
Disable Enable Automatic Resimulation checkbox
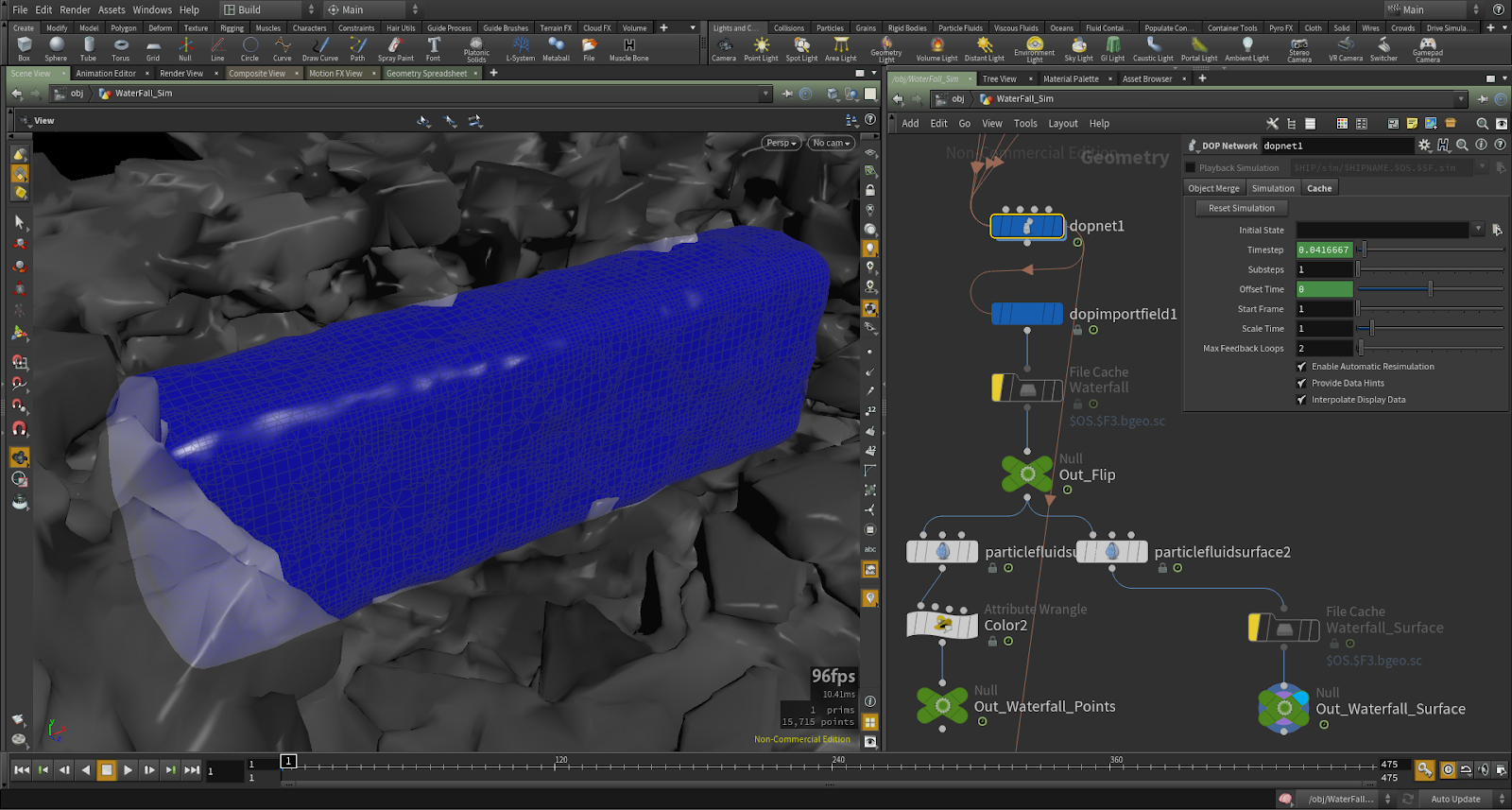tap(1301, 367)
